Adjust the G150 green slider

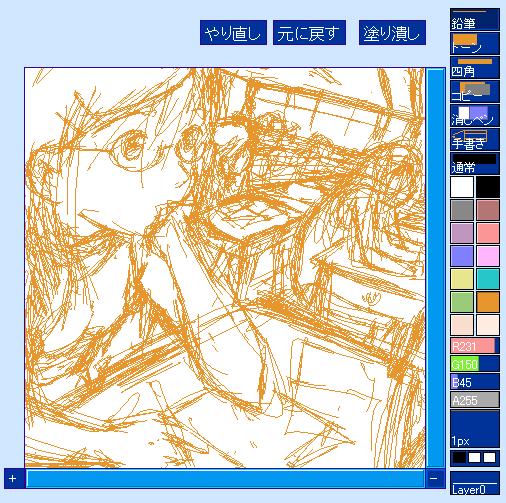coord(475,364)
